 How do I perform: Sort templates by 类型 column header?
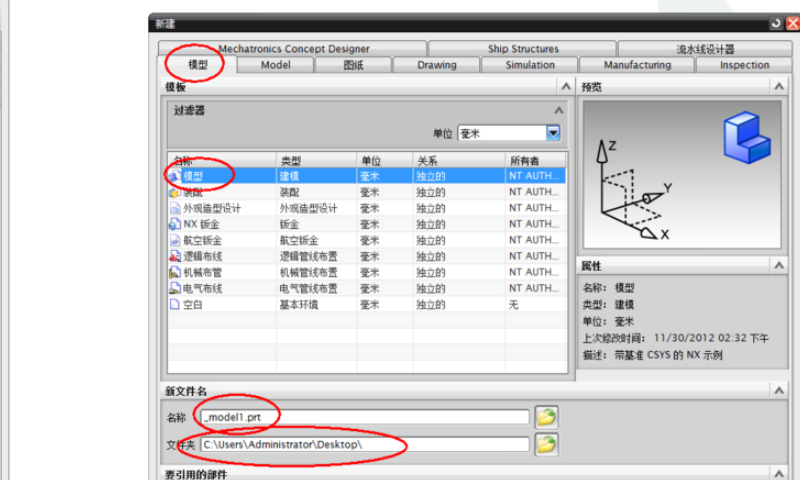pos(316,161)
